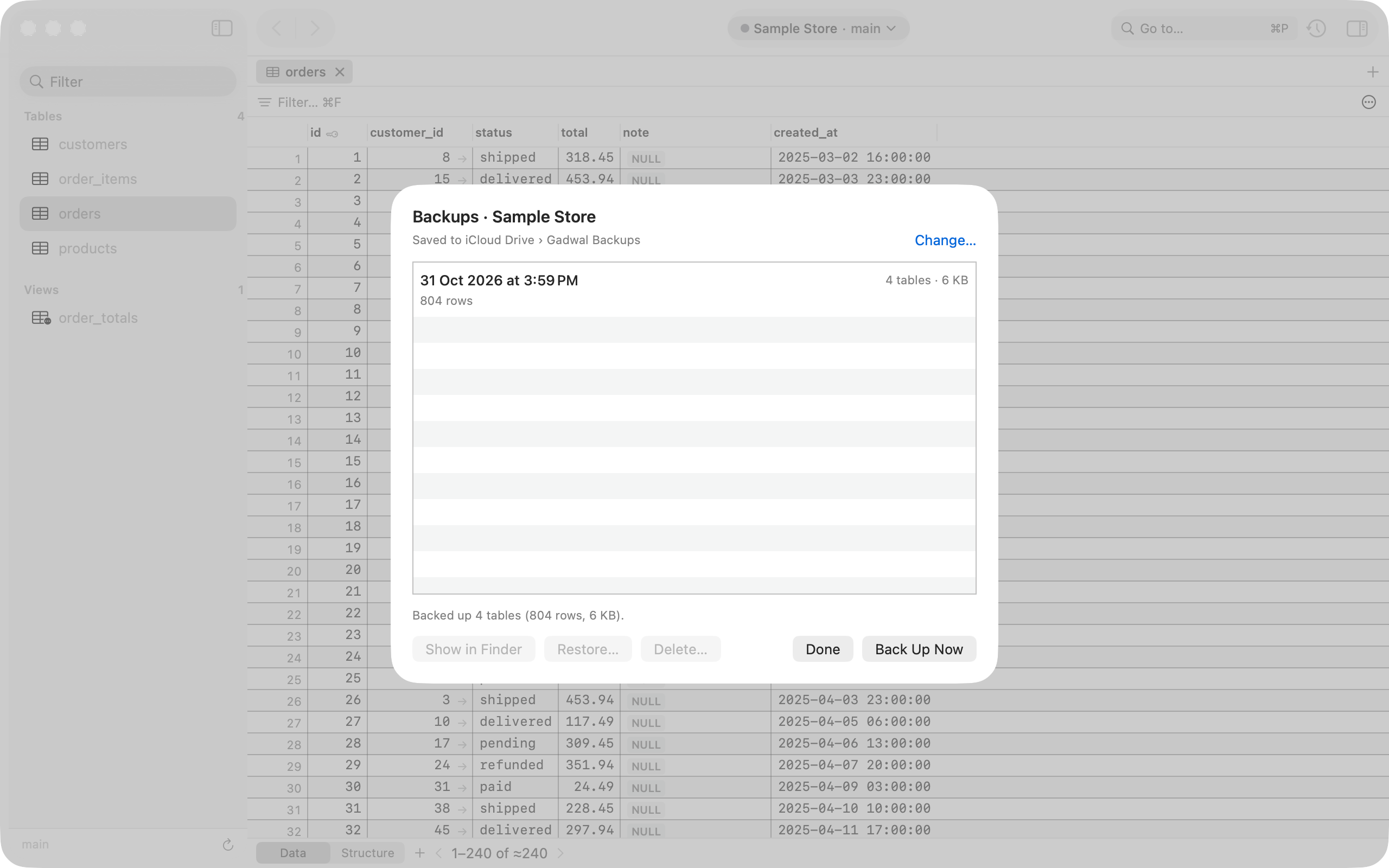
Task: Click the Go to... search field
Action: 1203,28
